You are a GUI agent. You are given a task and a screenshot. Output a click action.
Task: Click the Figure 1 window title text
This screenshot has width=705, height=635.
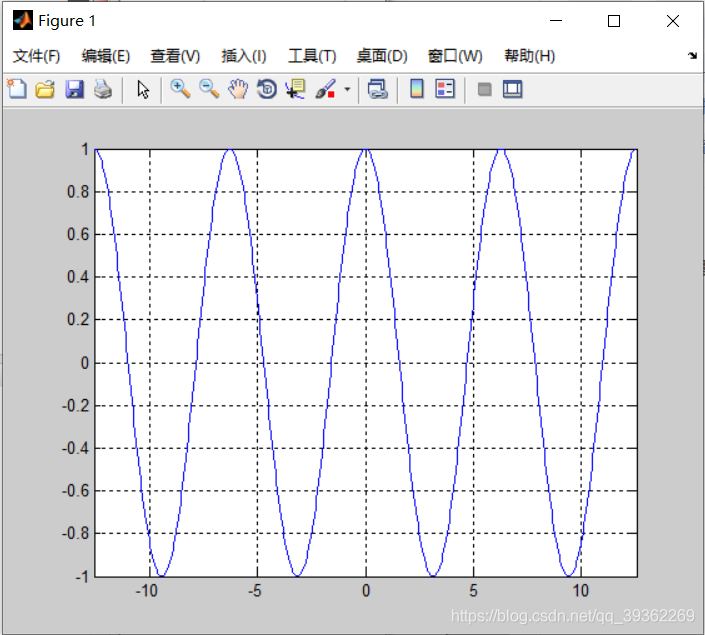[67, 21]
